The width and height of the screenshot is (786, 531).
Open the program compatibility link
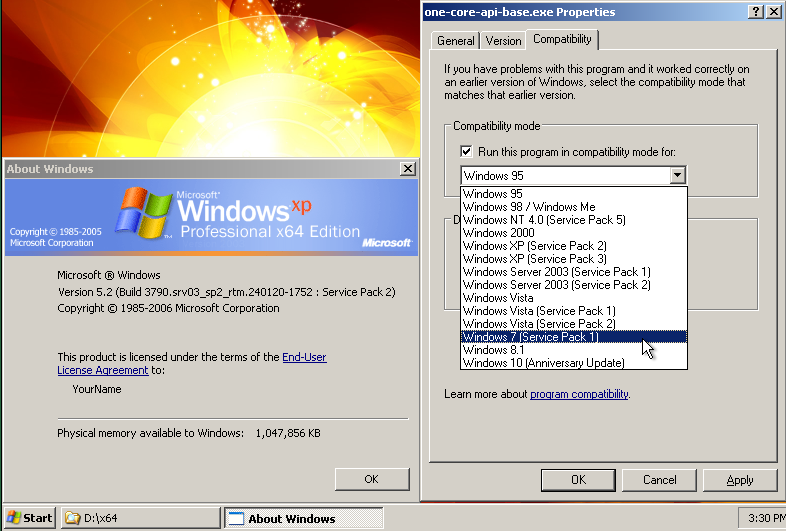click(579, 394)
